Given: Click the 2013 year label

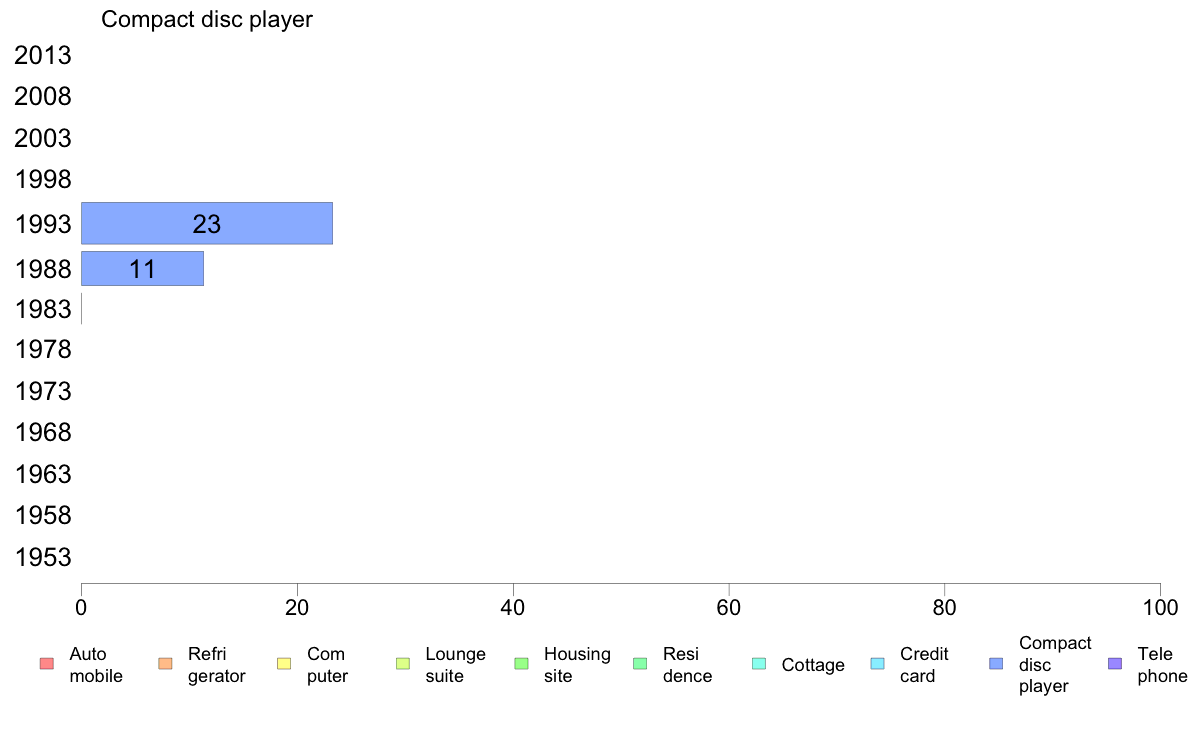Looking at the screenshot, I should (42, 55).
